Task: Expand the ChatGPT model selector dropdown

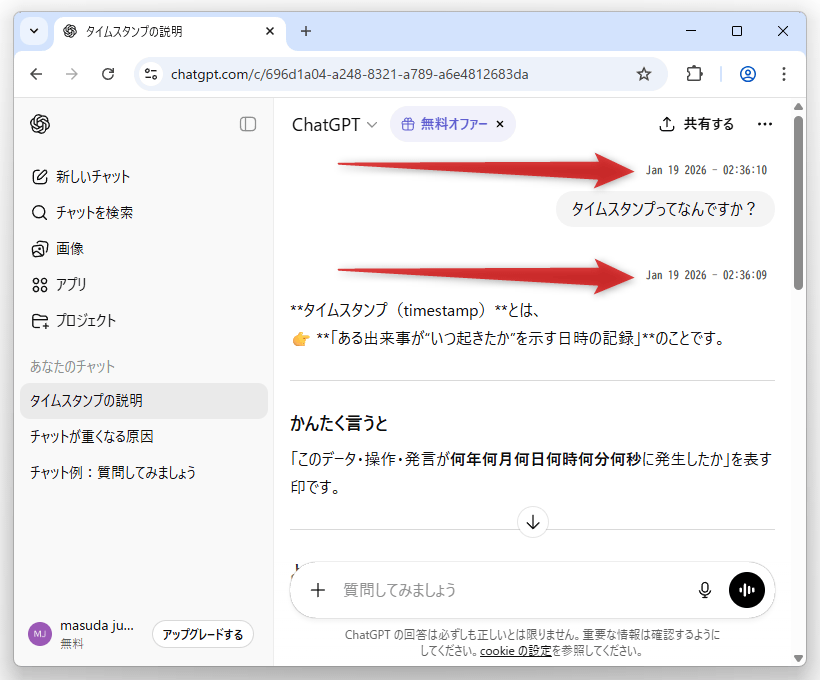Action: click(334, 125)
